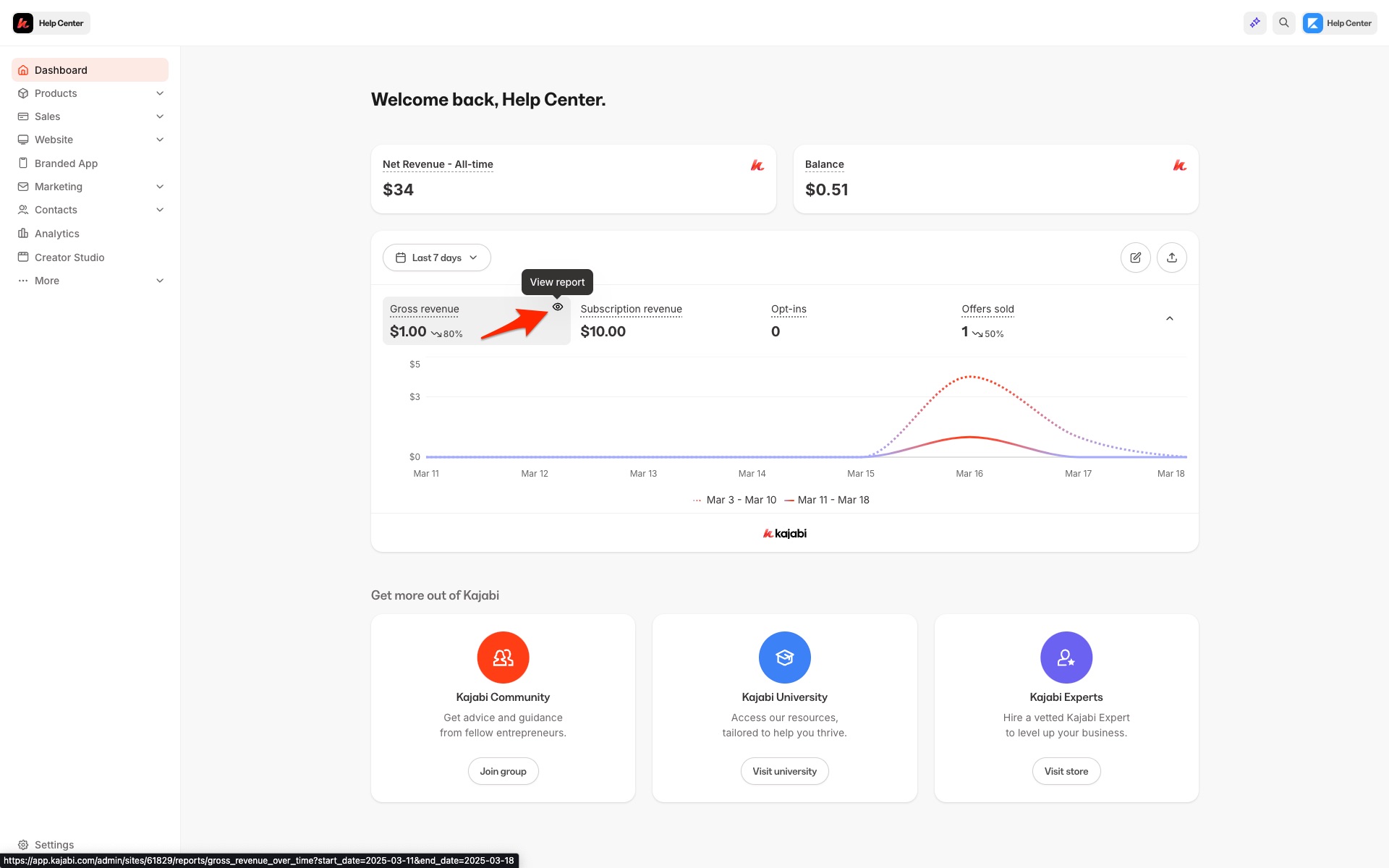The width and height of the screenshot is (1389, 868).
Task: Open Settings at the sidebar bottom
Action: [54, 844]
